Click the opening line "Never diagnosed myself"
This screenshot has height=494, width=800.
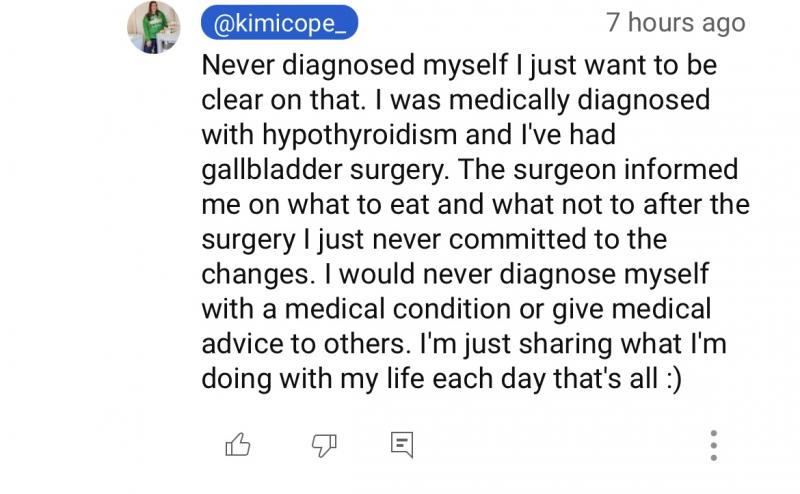(329, 67)
